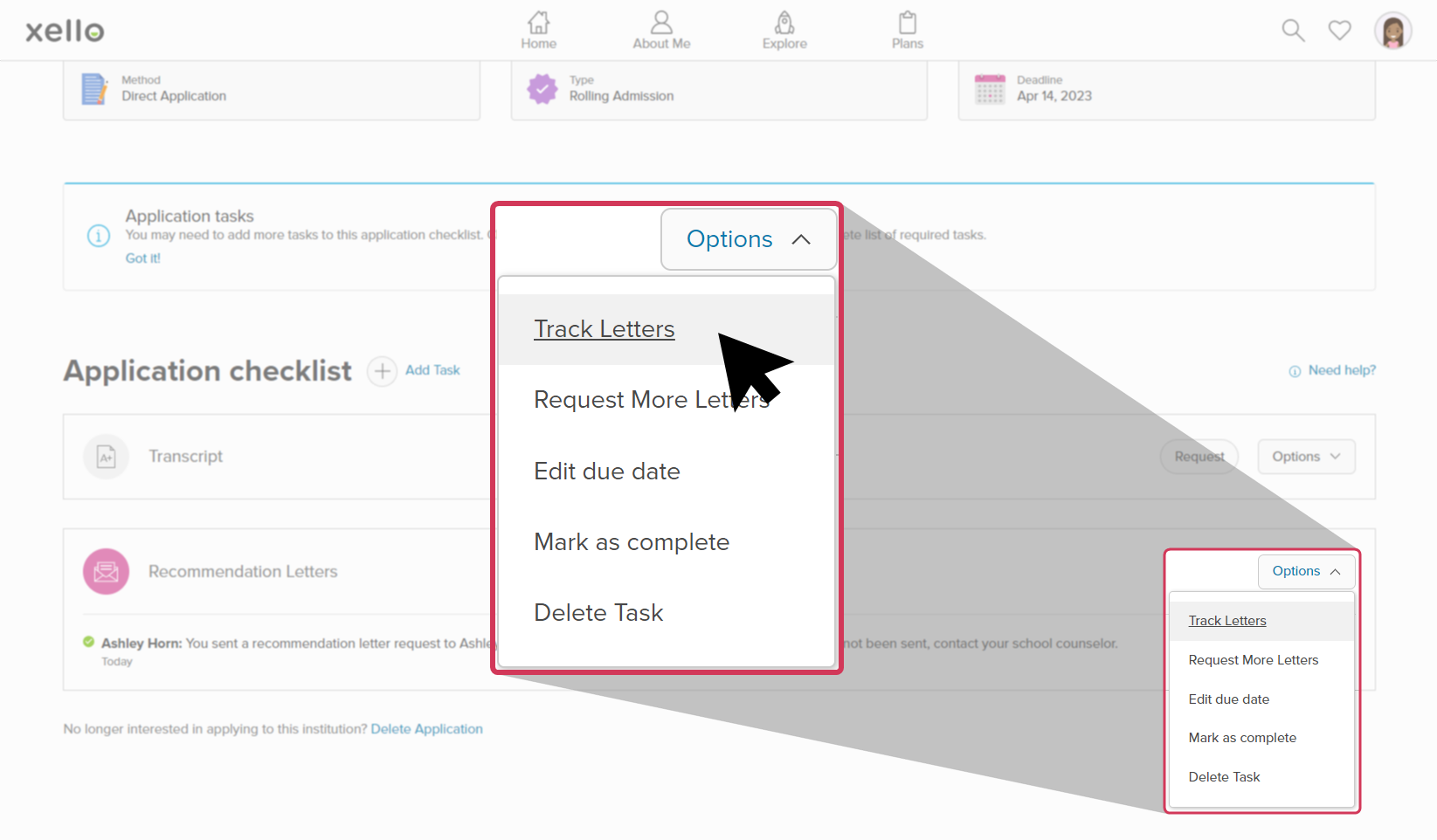Dismiss the notice with Got it!
The width and height of the screenshot is (1437, 840).
point(142,258)
